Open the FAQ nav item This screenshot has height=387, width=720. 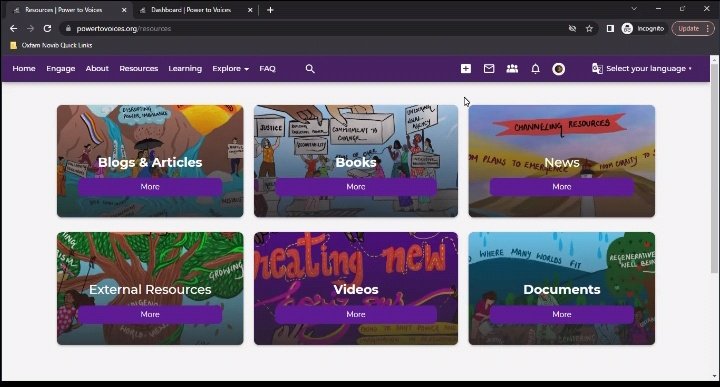click(267, 68)
